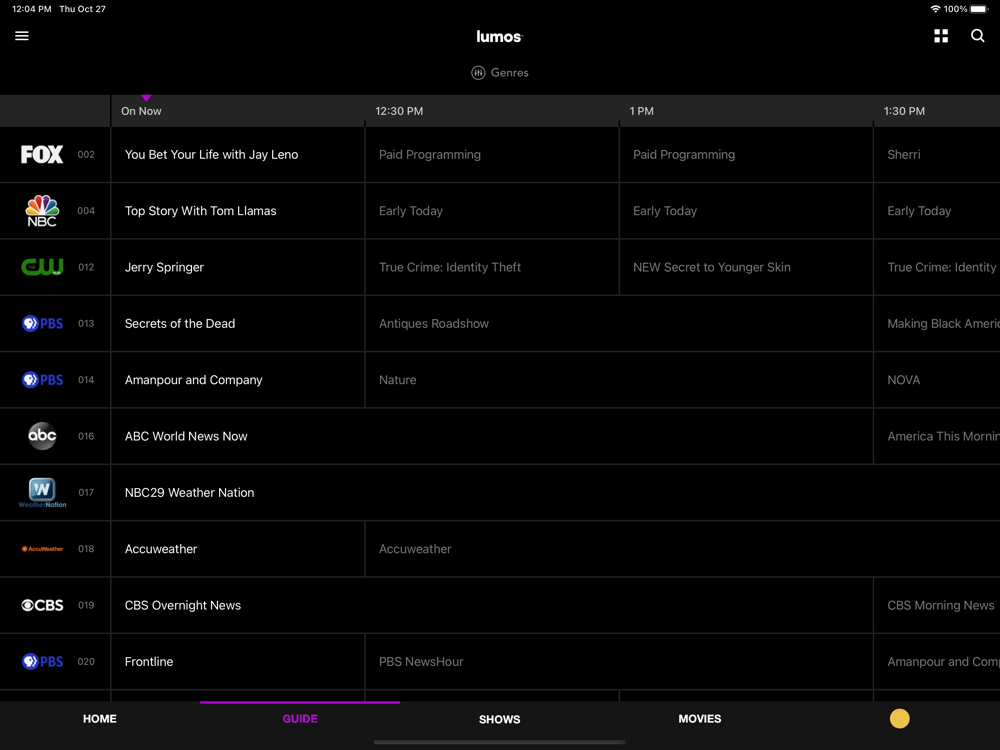Open Secrets of the Dead
Viewport: 1000px width, 750px height.
238,323
